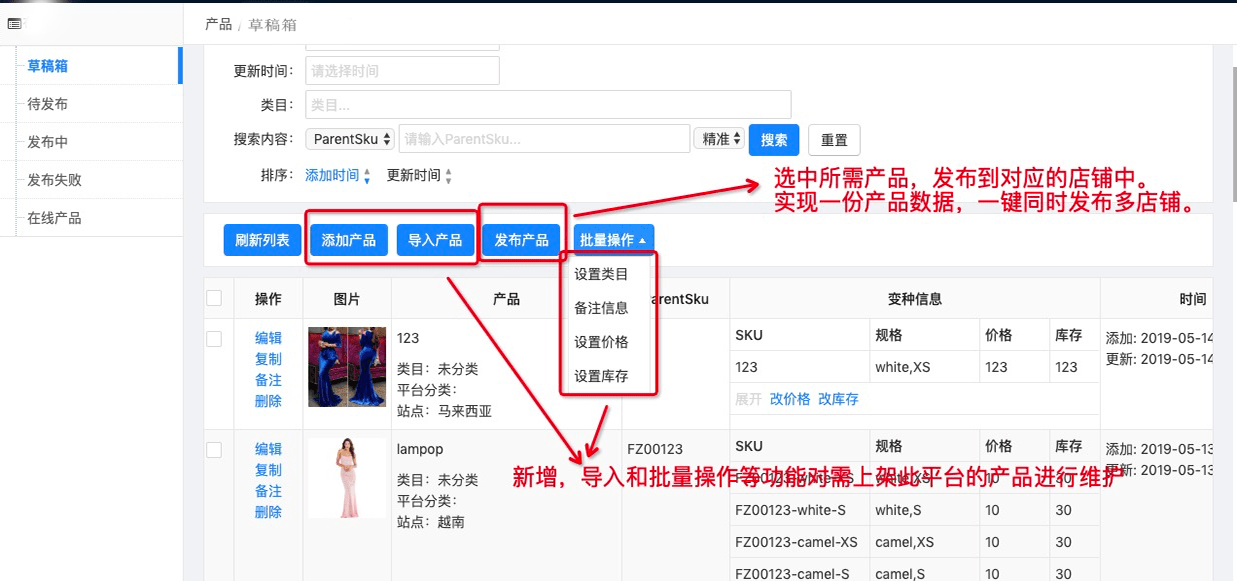The height and width of the screenshot is (581, 1237).
Task: Toggle the select-all checkbox in table header
Action: tap(214, 298)
